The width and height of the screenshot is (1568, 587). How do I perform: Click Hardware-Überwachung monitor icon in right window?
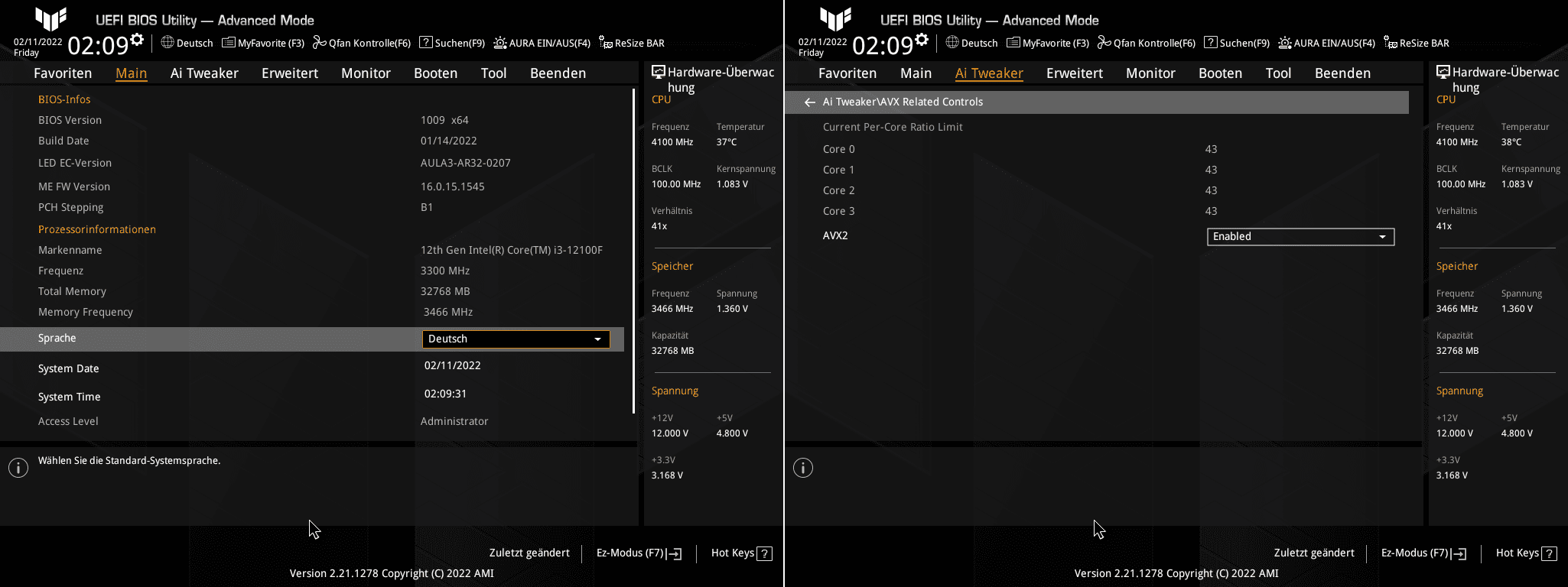pos(1443,72)
